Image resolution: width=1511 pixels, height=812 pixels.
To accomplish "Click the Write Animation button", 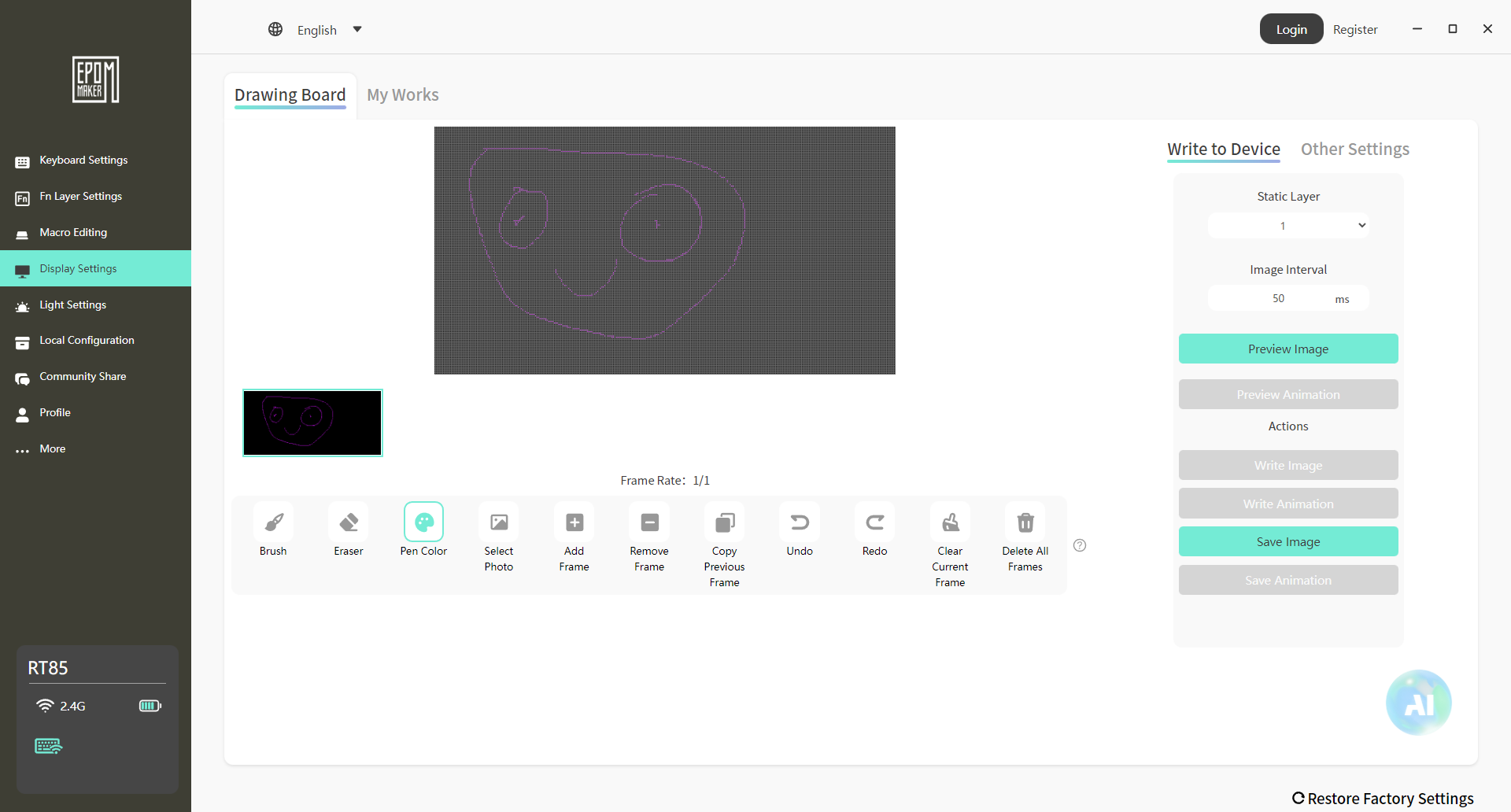I will tap(1288, 504).
